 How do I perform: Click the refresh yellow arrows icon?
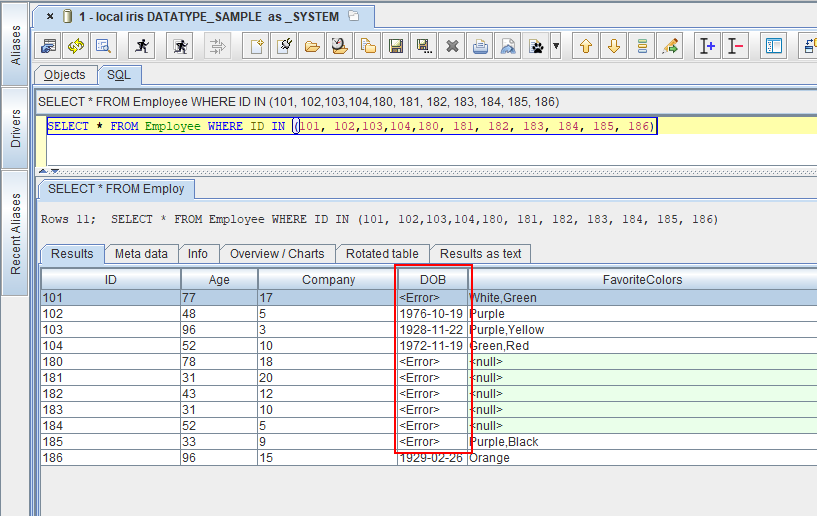76,46
